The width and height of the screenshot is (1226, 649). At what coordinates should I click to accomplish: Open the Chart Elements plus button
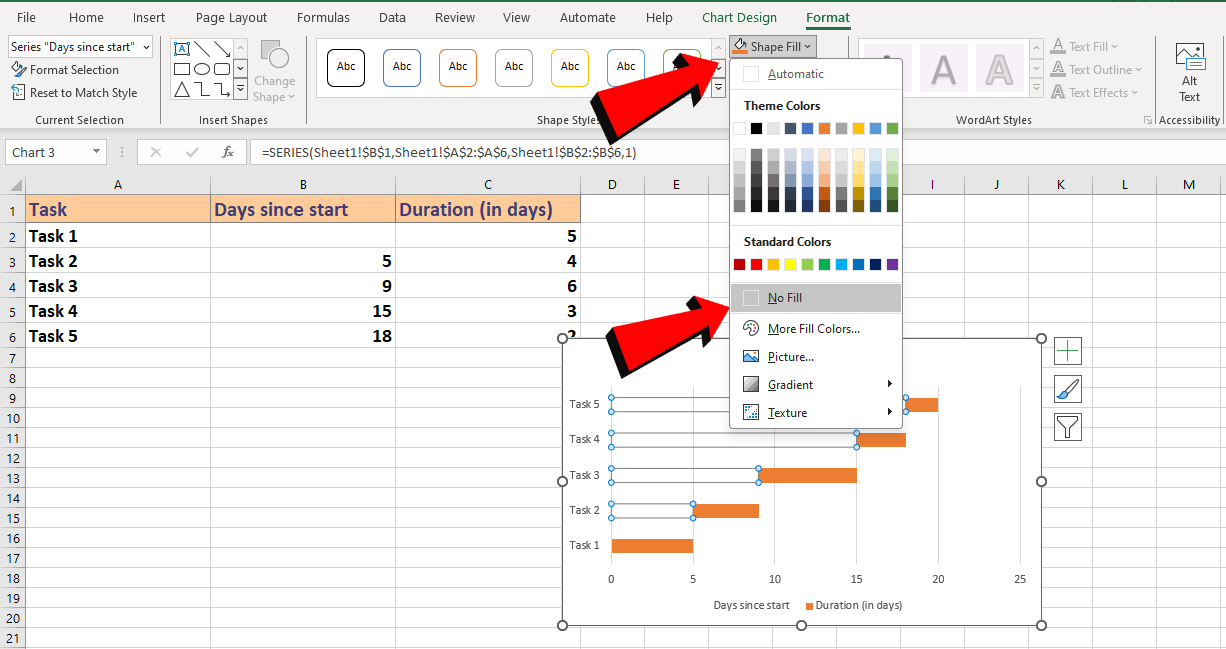click(x=1067, y=351)
